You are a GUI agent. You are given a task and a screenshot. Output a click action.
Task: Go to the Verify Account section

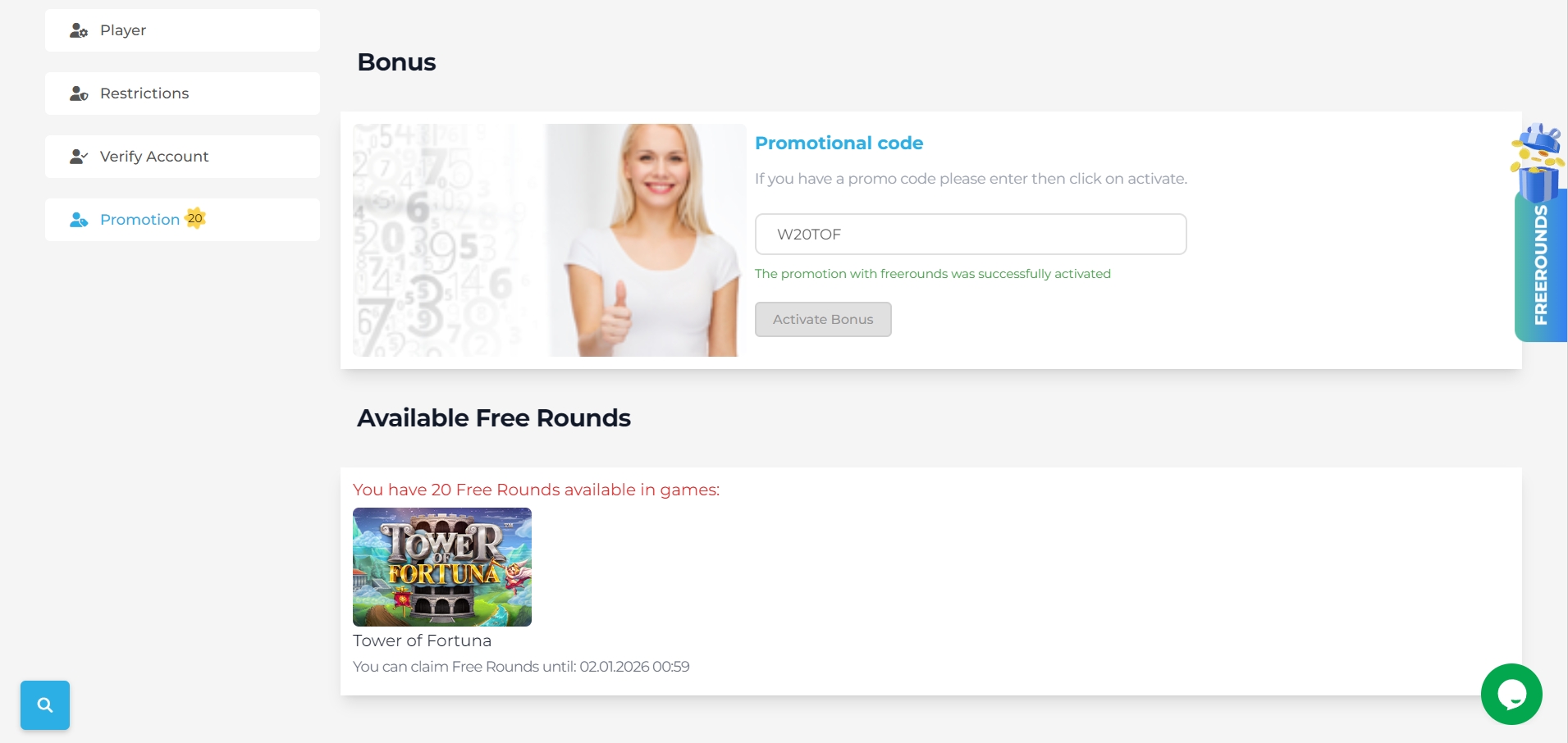click(x=182, y=157)
